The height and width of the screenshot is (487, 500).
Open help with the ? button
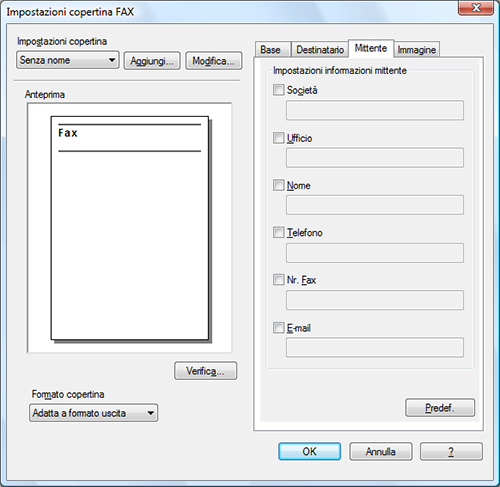click(x=451, y=451)
